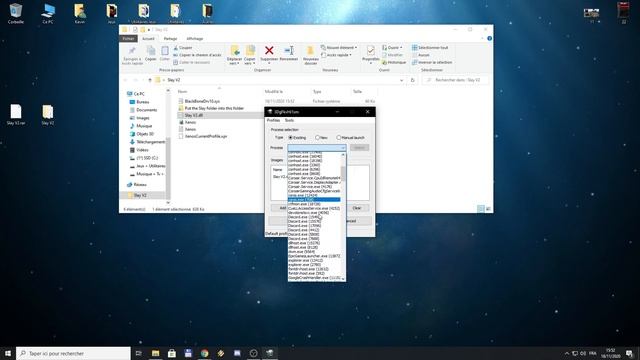Image resolution: width=640 pixels, height=360 pixels.
Task: Open Google Chrome from the taskbar
Action: [204, 353]
